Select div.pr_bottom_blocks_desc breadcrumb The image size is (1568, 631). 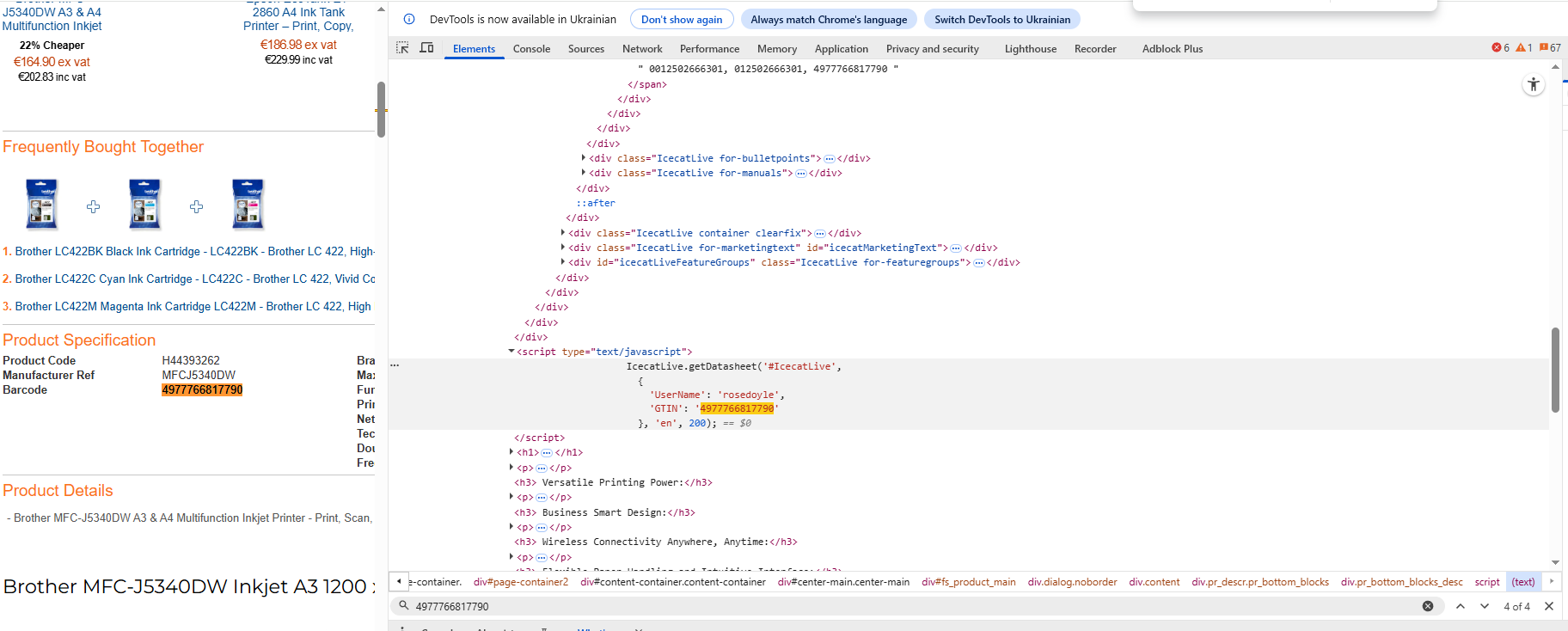tap(1401, 582)
